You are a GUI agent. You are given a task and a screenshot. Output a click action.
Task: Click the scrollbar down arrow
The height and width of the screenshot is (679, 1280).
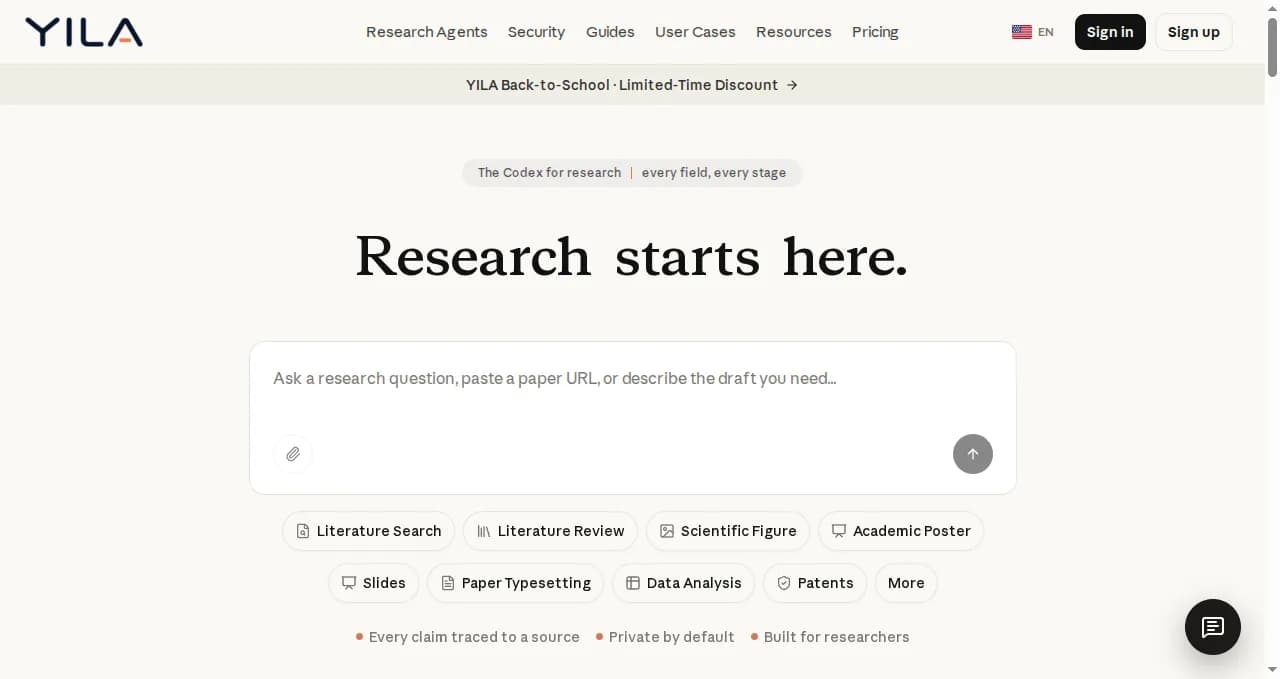coord(1272,670)
